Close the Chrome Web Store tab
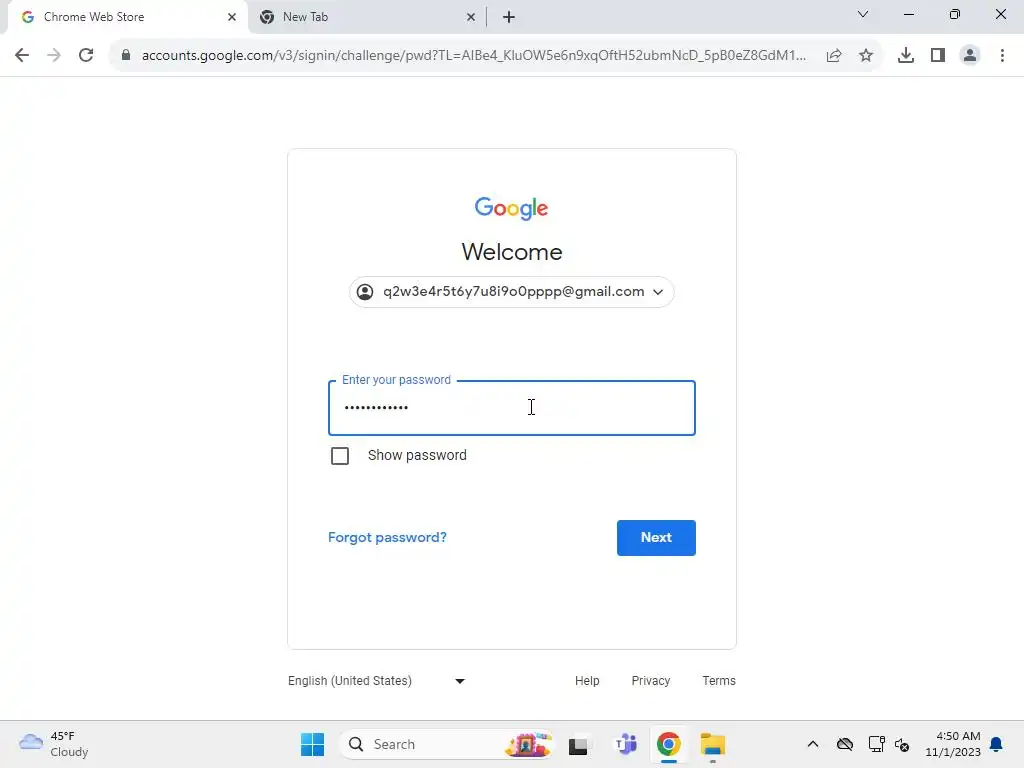 [232, 17]
